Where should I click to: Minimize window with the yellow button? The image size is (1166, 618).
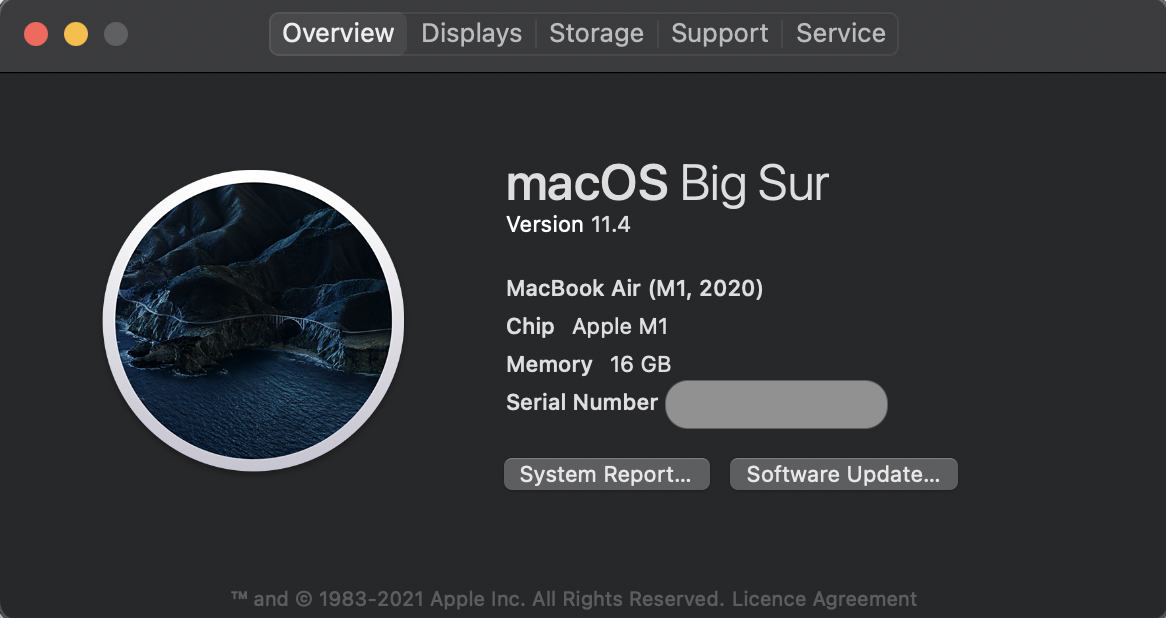tap(76, 34)
